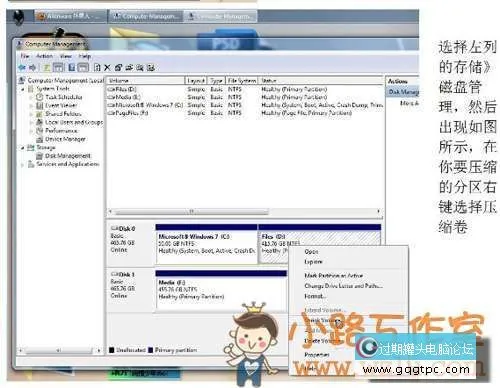The width and height of the screenshot is (500, 388).
Task: Select the Shared Folders icon in the tree
Action: click(40, 114)
